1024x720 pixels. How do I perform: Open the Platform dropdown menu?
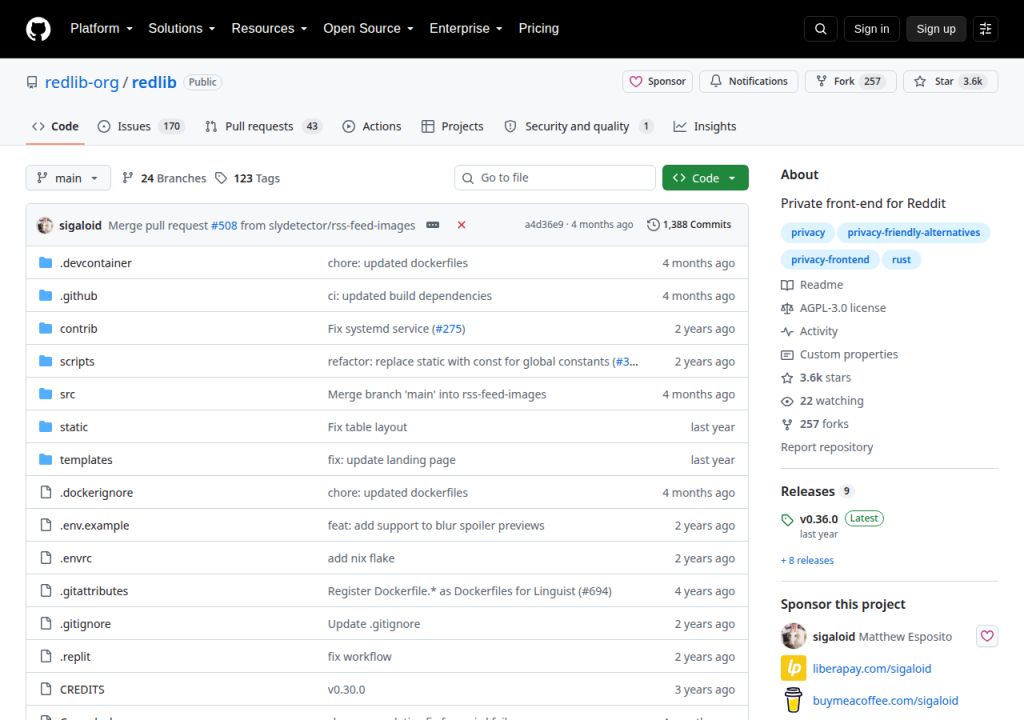(101, 29)
